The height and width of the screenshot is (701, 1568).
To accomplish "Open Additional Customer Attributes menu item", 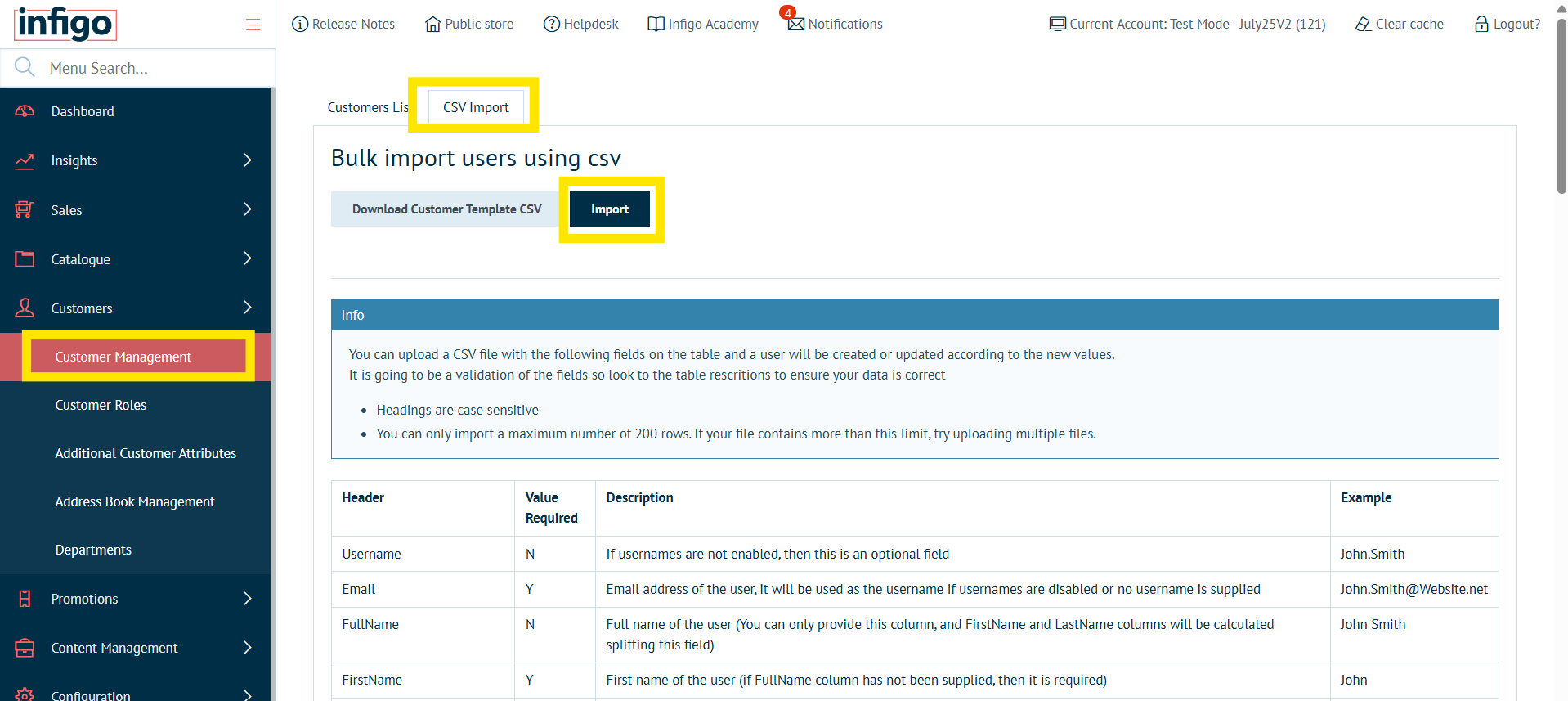I will pos(135,453).
